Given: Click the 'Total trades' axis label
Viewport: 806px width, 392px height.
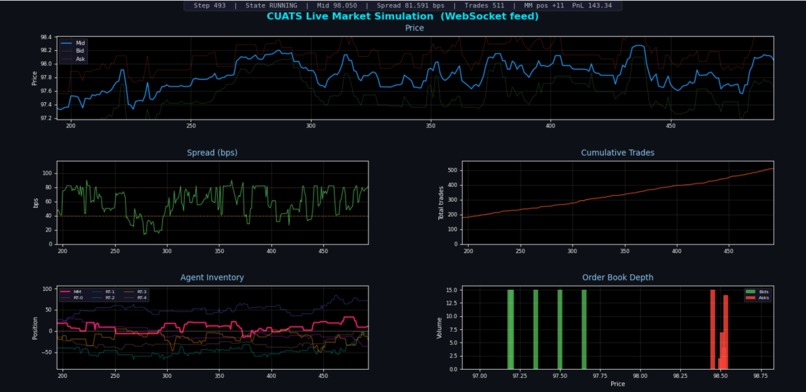Looking at the screenshot, I should click(441, 202).
